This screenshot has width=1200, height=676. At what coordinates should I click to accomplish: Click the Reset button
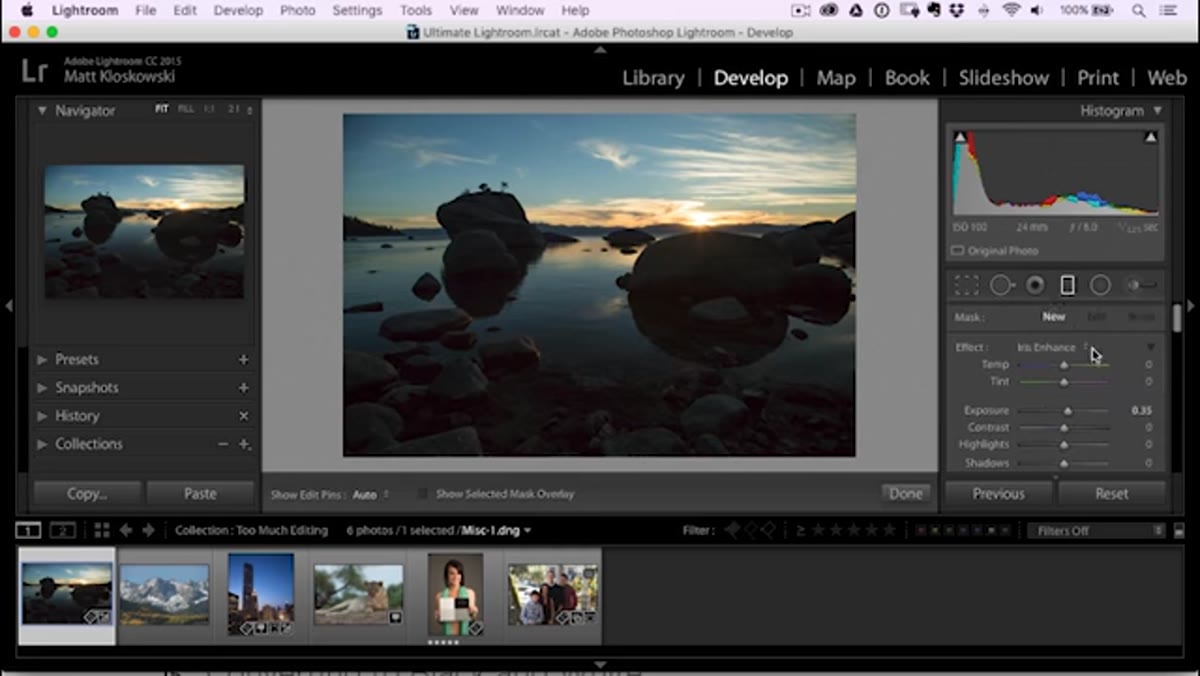(x=1111, y=493)
